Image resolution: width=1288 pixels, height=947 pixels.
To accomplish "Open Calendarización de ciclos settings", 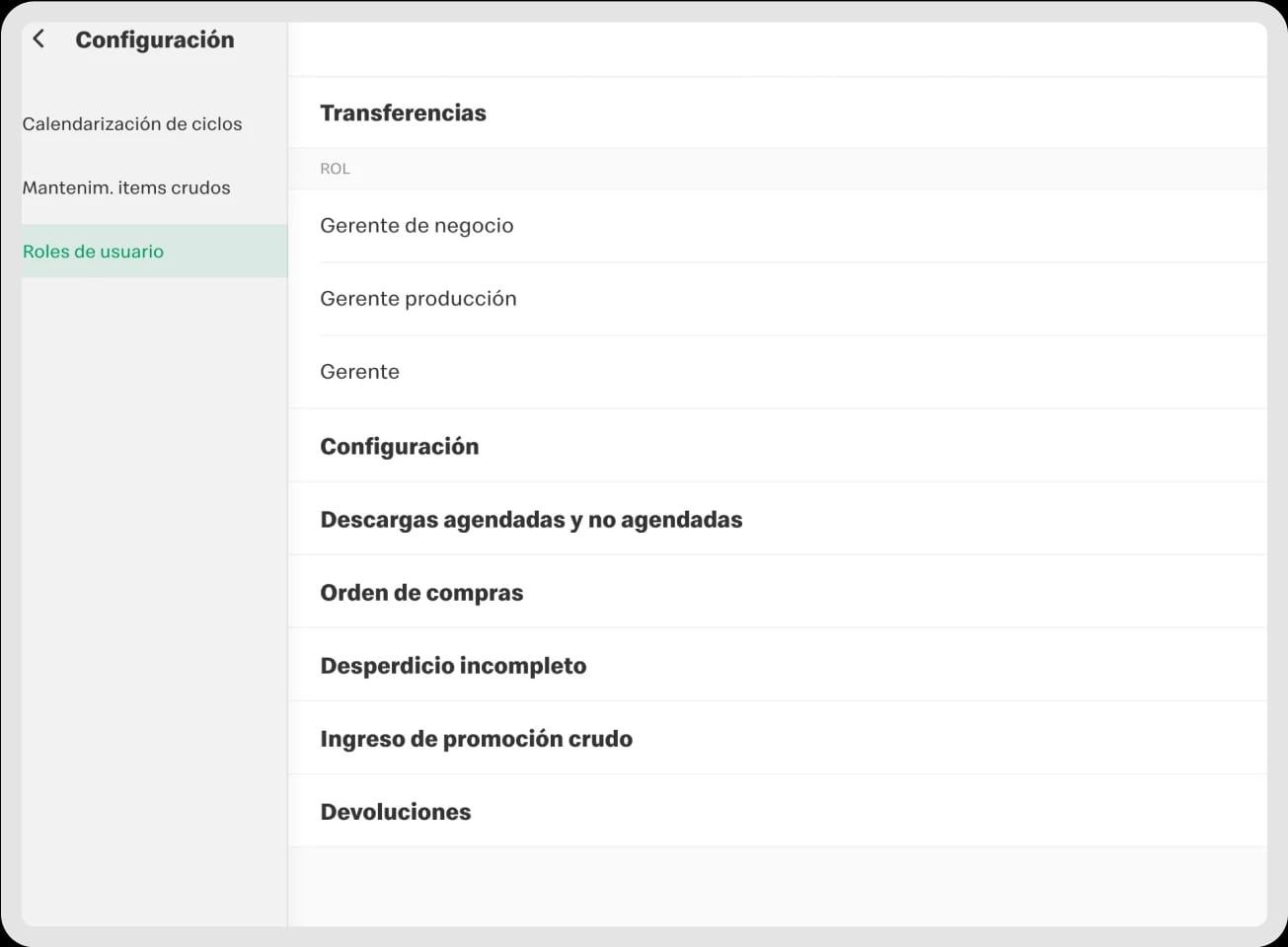I will [x=132, y=123].
